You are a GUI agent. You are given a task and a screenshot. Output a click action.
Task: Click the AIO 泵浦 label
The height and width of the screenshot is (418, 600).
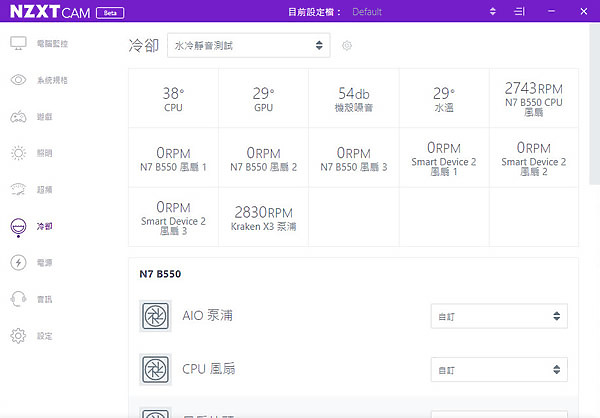click(x=207, y=315)
